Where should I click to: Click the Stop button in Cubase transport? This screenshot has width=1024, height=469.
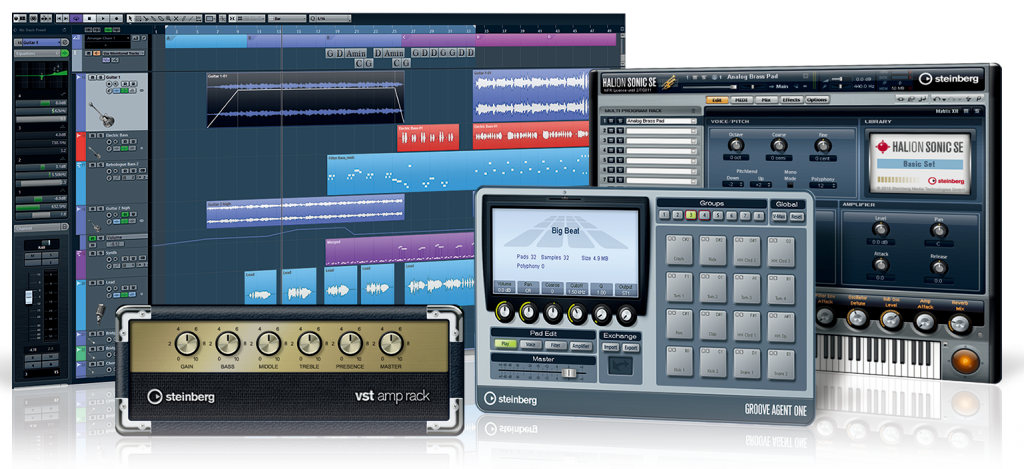coord(89,18)
